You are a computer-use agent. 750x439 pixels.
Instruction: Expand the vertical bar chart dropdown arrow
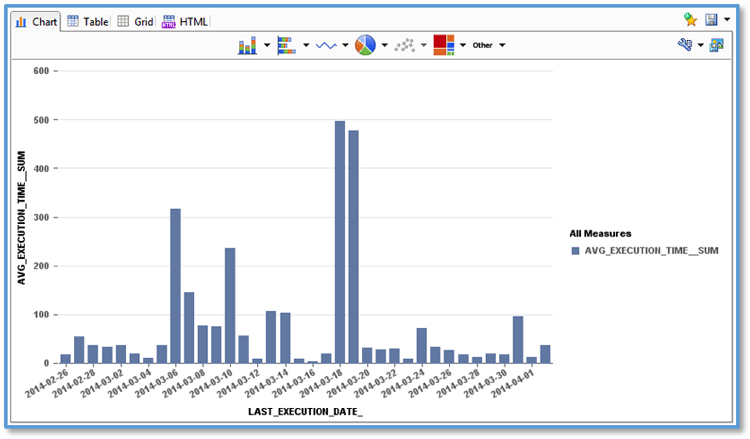click(267, 45)
